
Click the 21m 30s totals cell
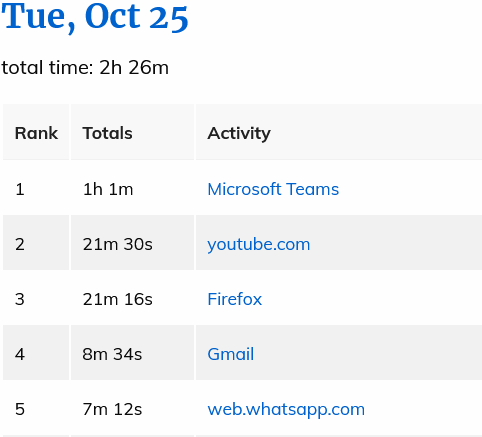coord(132,243)
